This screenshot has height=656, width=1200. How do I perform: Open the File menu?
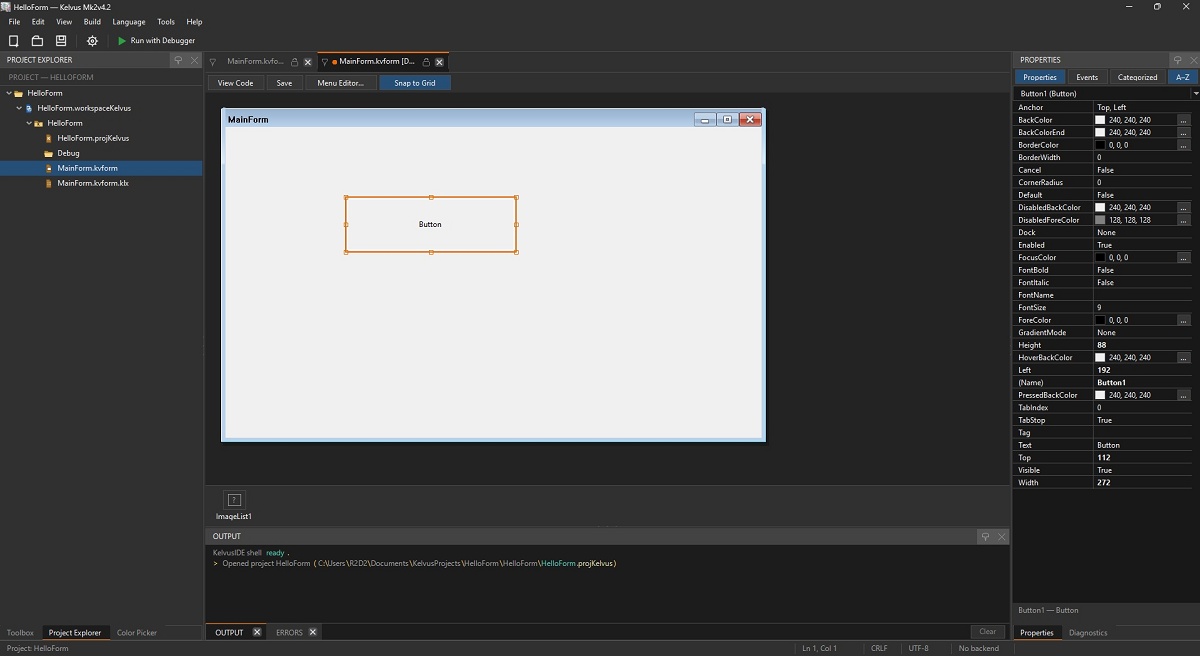14,21
